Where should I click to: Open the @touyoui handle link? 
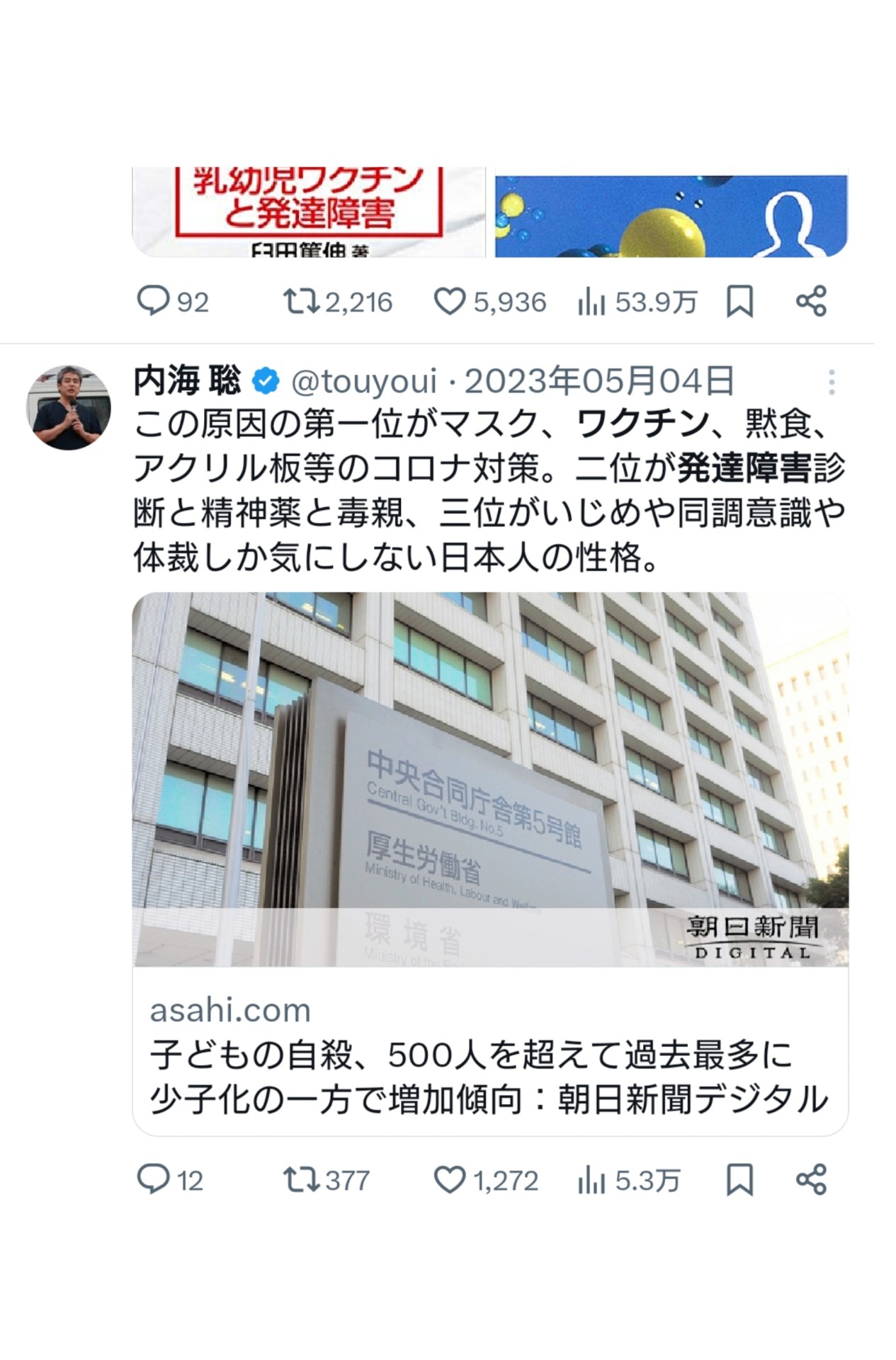[x=364, y=382]
